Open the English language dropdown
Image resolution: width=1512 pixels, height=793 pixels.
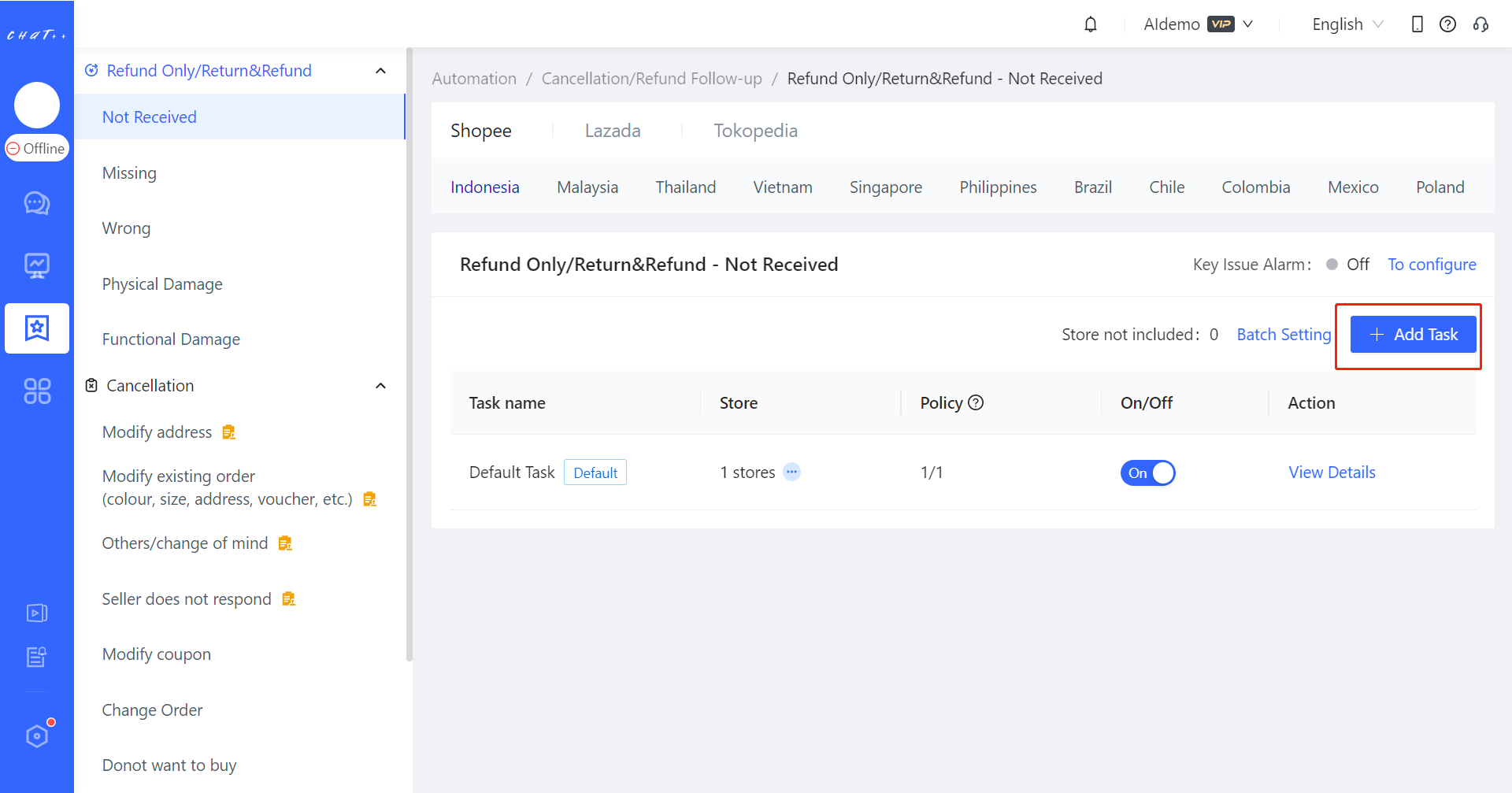pos(1347,24)
